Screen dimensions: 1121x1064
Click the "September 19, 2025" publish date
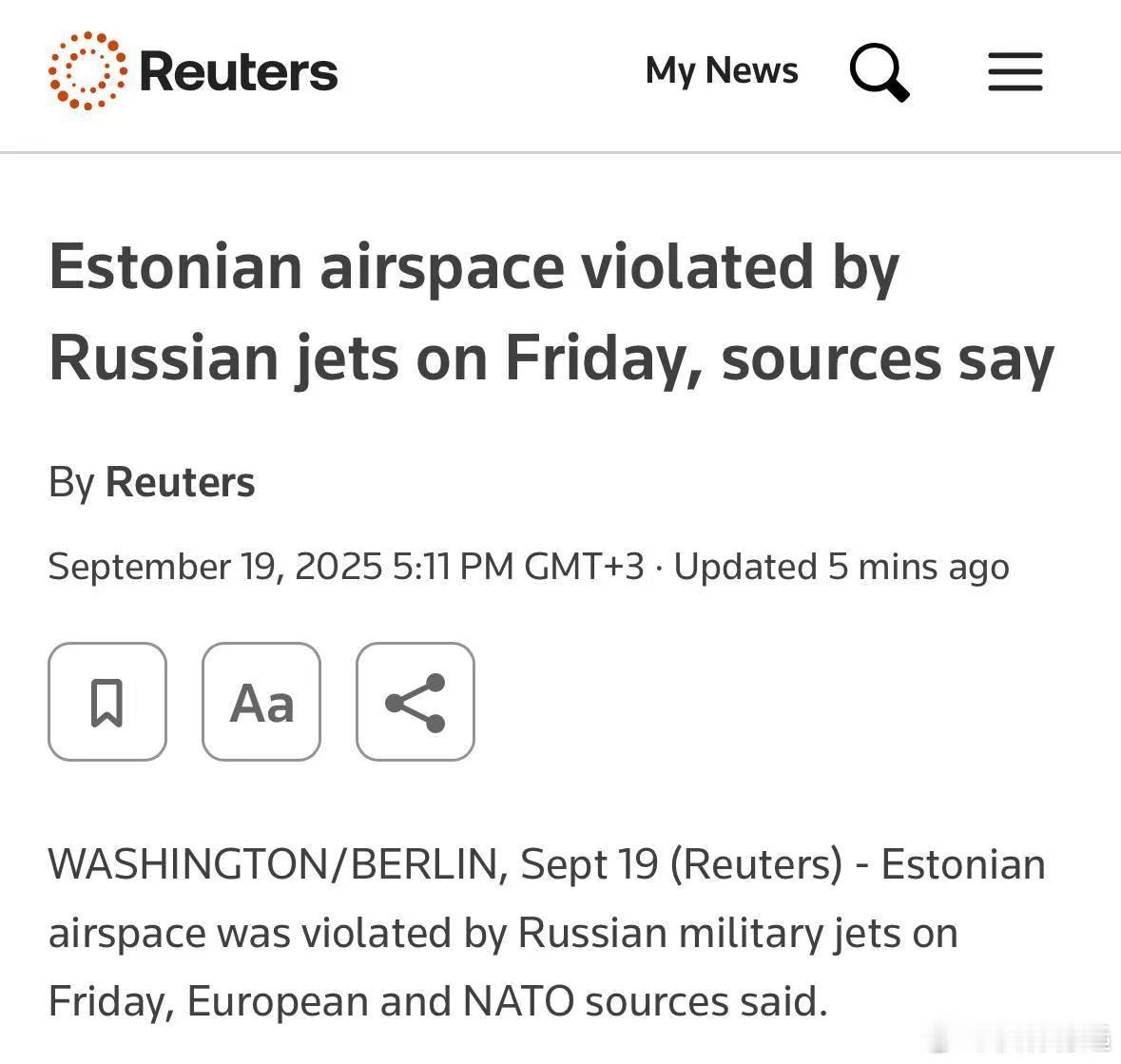pos(215,567)
